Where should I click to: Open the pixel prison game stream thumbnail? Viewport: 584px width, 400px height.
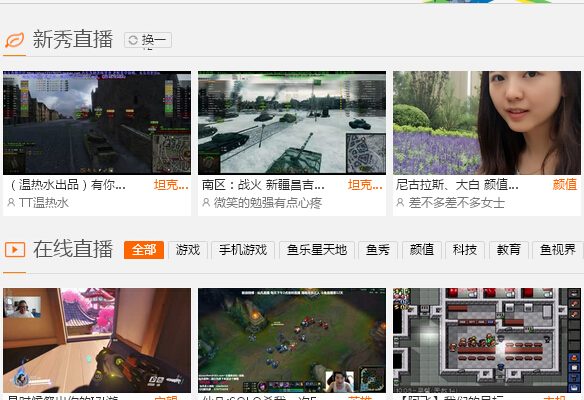487,340
